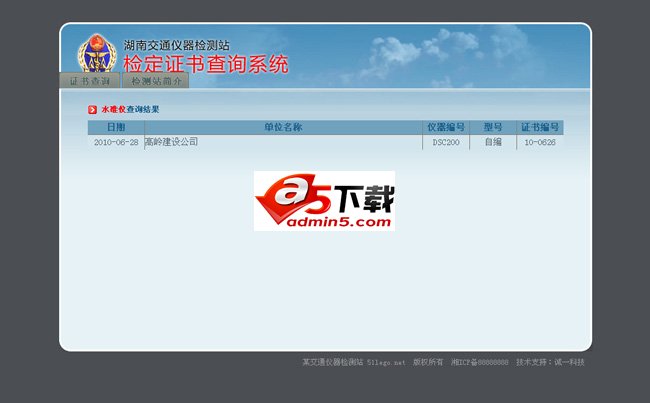Image resolution: width=650 pixels, height=403 pixels.
Task: Click the a5下载 admin5.com banner image
Action: tap(324, 201)
